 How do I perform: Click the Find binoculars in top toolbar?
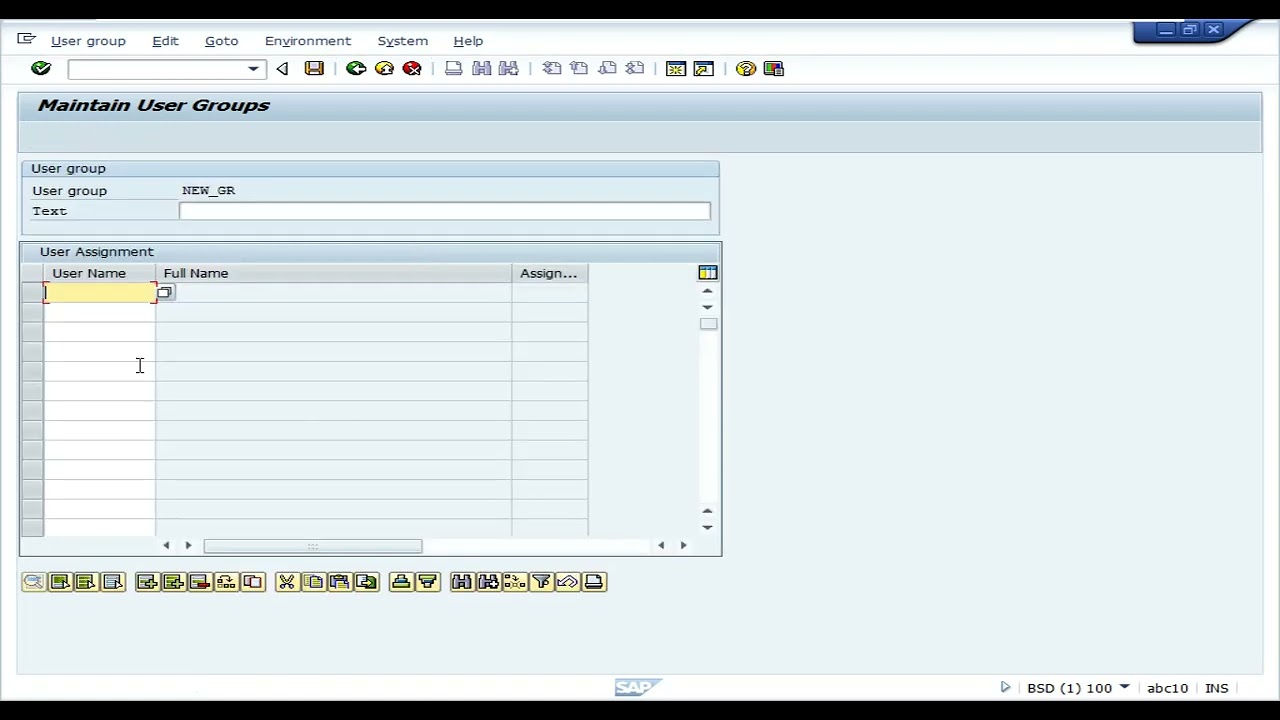pos(481,68)
